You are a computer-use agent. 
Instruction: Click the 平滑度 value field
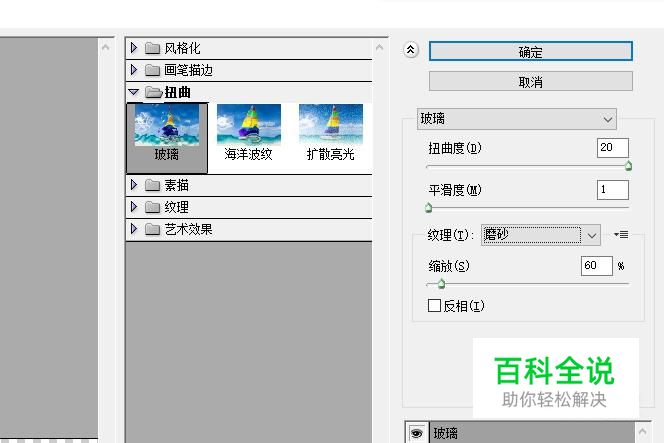612,190
